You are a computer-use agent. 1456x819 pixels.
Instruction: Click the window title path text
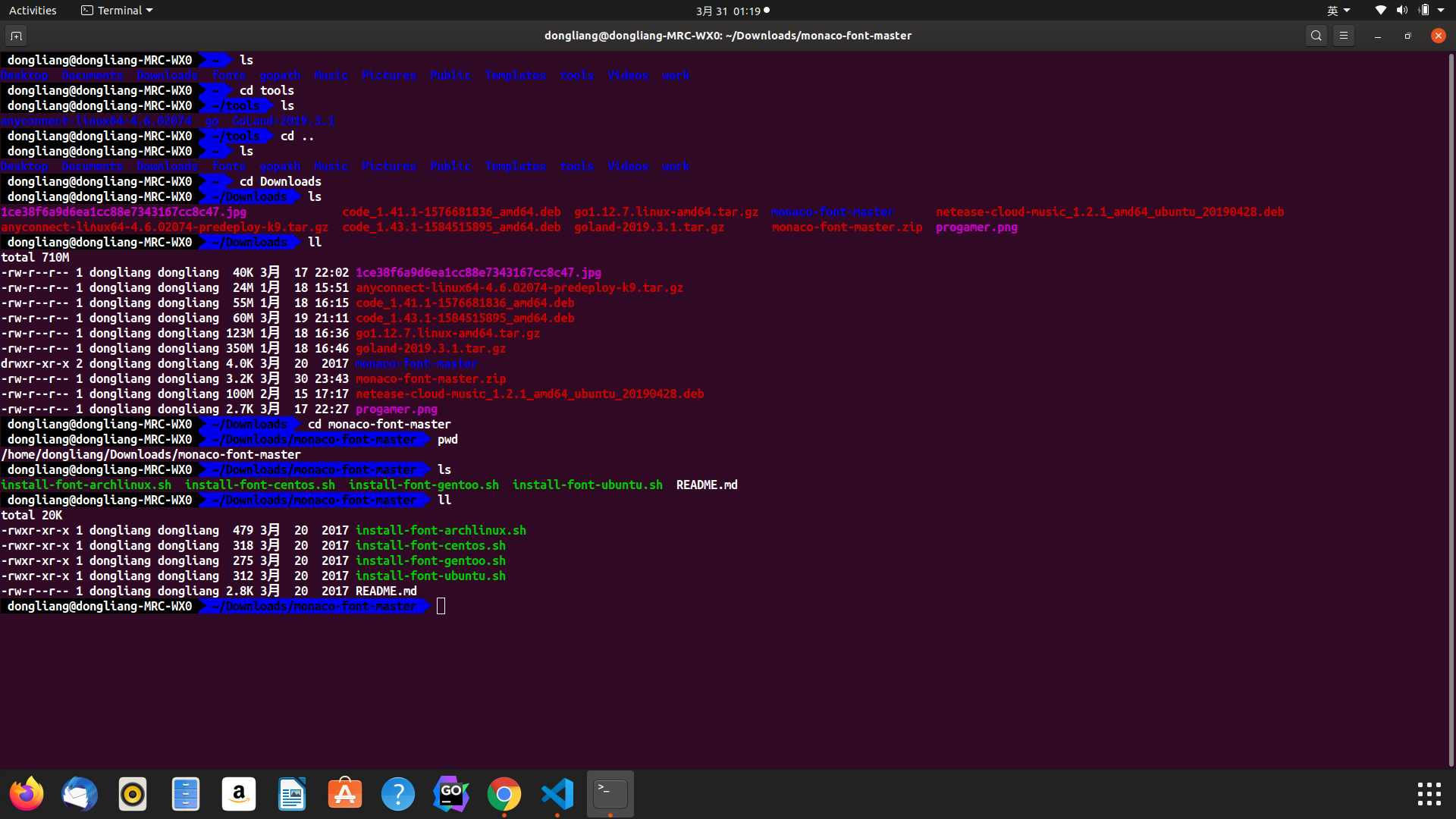(728, 36)
